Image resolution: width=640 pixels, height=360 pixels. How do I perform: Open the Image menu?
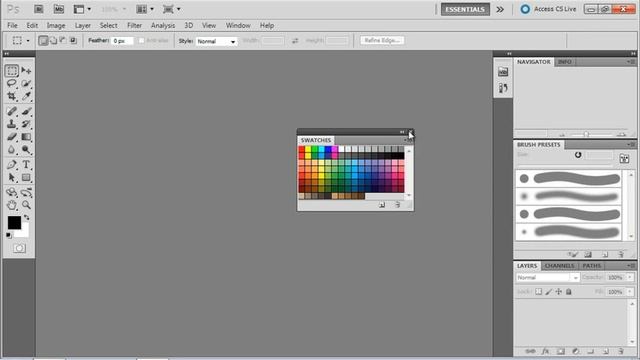click(x=56, y=25)
